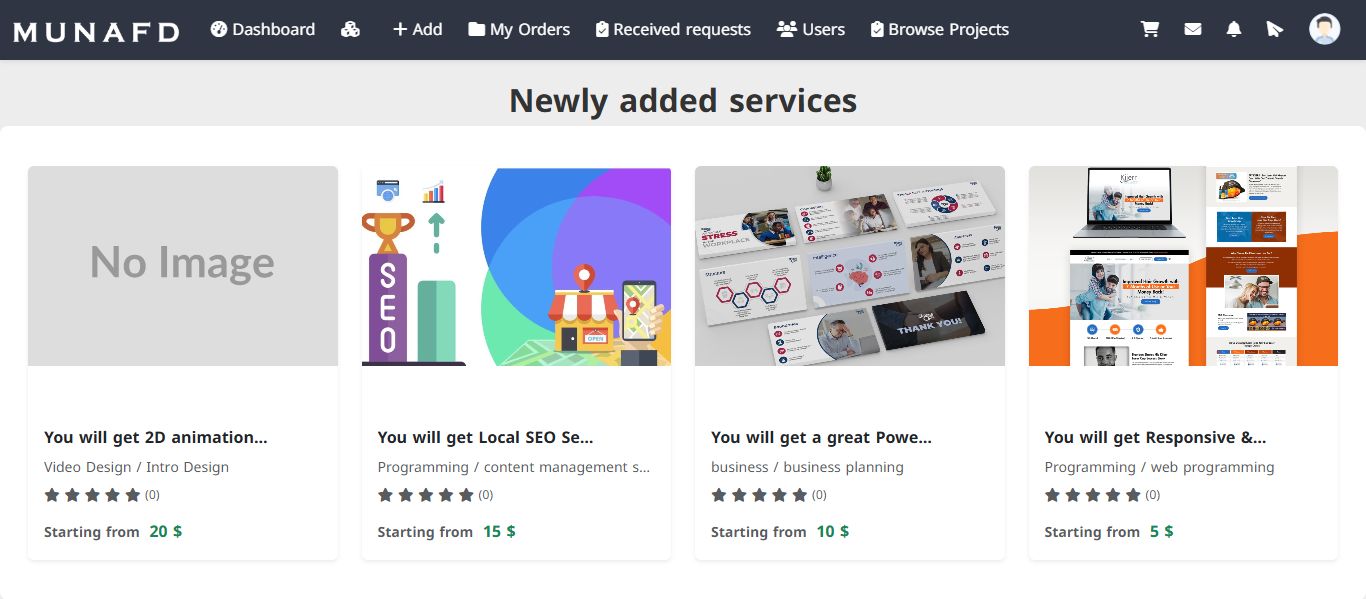Open Browse Projects
The height and width of the screenshot is (599, 1366).
939,30
